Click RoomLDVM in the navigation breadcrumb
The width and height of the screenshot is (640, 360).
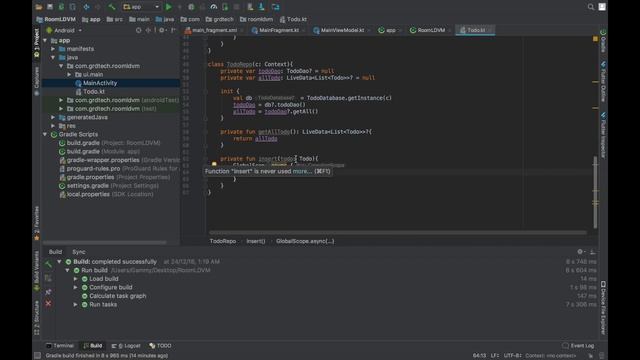(x=56, y=19)
